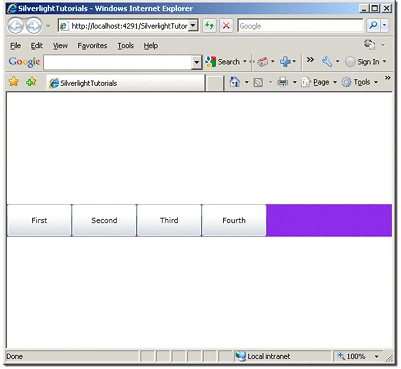Stop loading with the red X icon
Image resolution: width=401 pixels, height=369 pixels.
[x=226, y=26]
